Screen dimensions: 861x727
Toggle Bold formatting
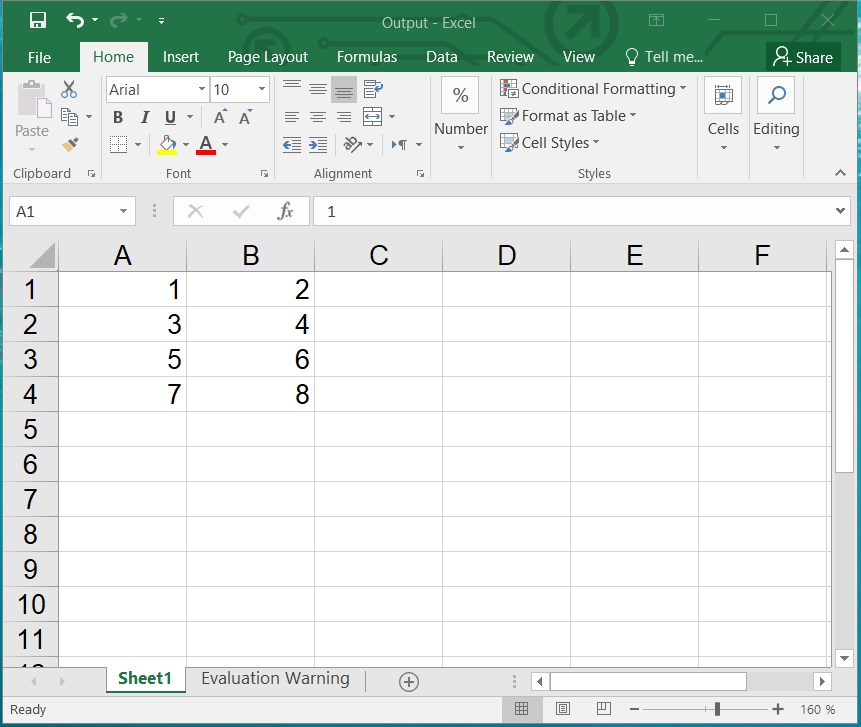(x=118, y=117)
